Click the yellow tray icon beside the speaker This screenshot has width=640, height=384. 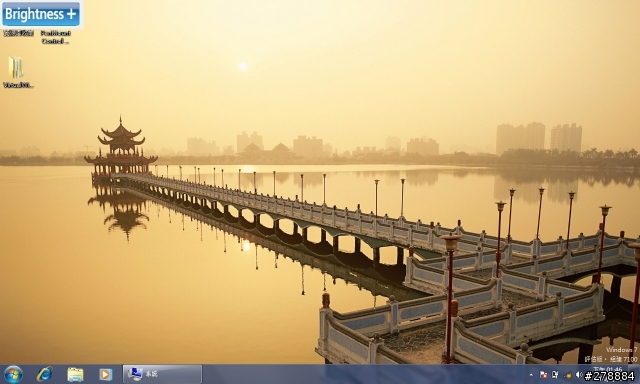[568, 375]
